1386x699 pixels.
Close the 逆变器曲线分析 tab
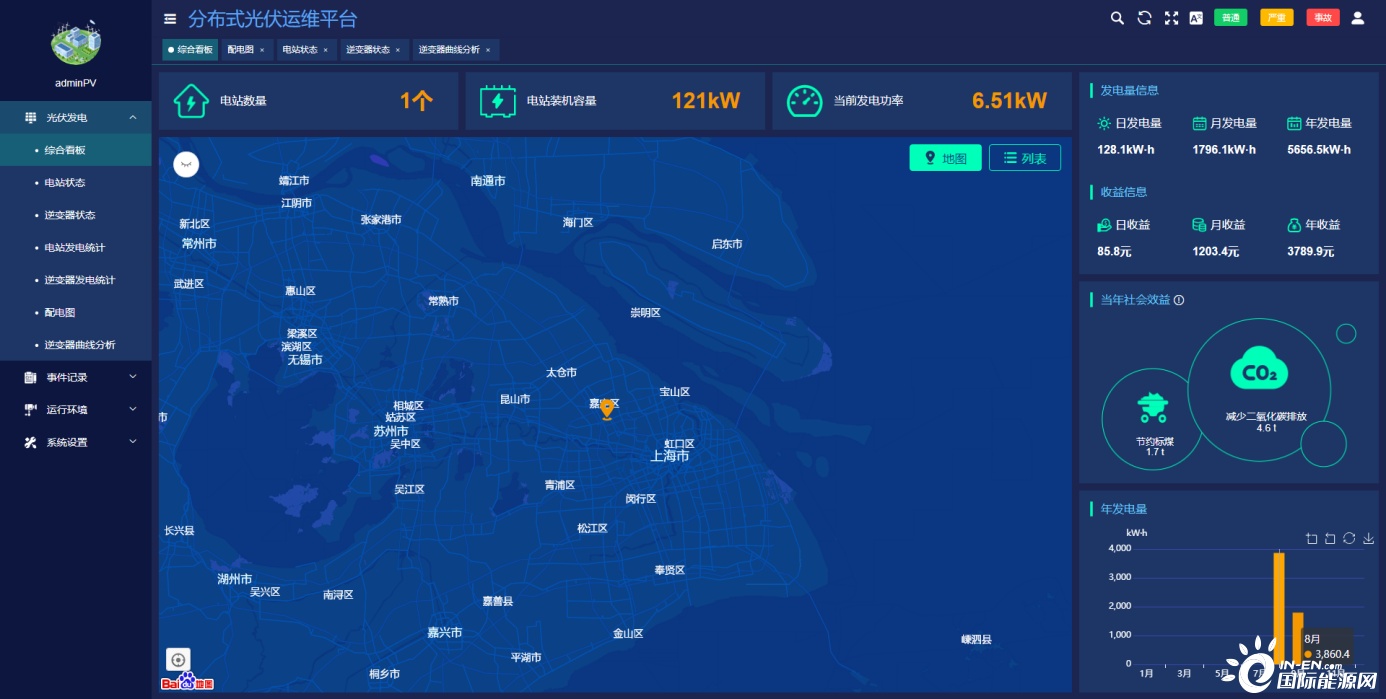click(489, 50)
